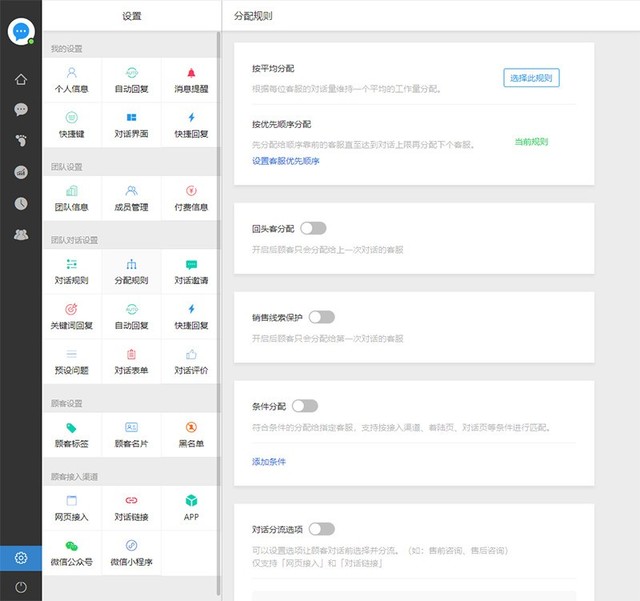The image size is (640, 601).
Task: Click 添加条件 link
Action: tap(269, 462)
